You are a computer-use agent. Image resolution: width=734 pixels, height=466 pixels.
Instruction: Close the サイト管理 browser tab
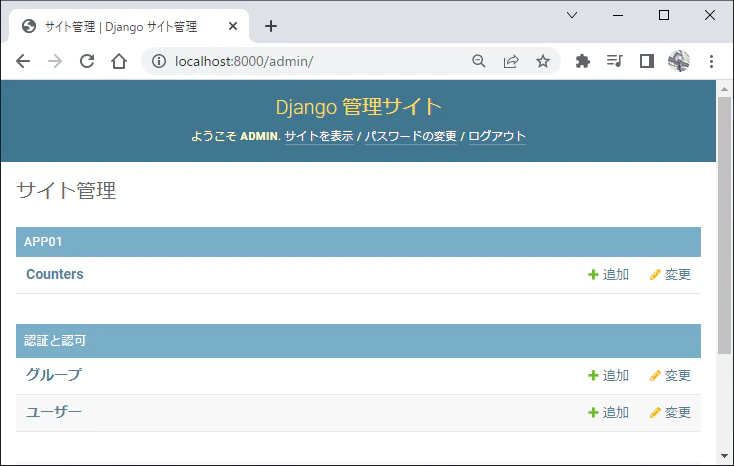(x=233, y=27)
